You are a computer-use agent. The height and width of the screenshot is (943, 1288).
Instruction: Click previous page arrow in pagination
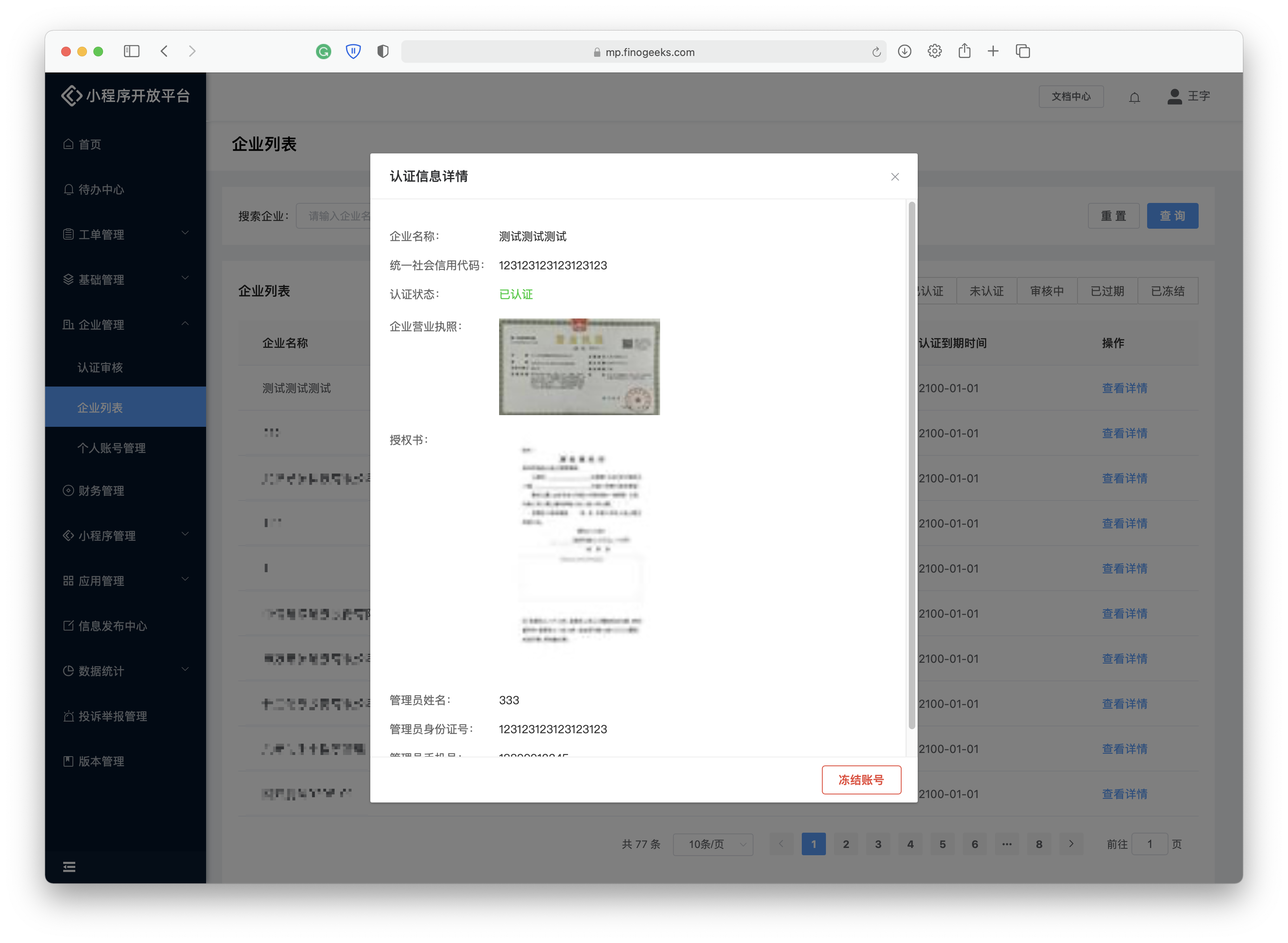pos(781,844)
